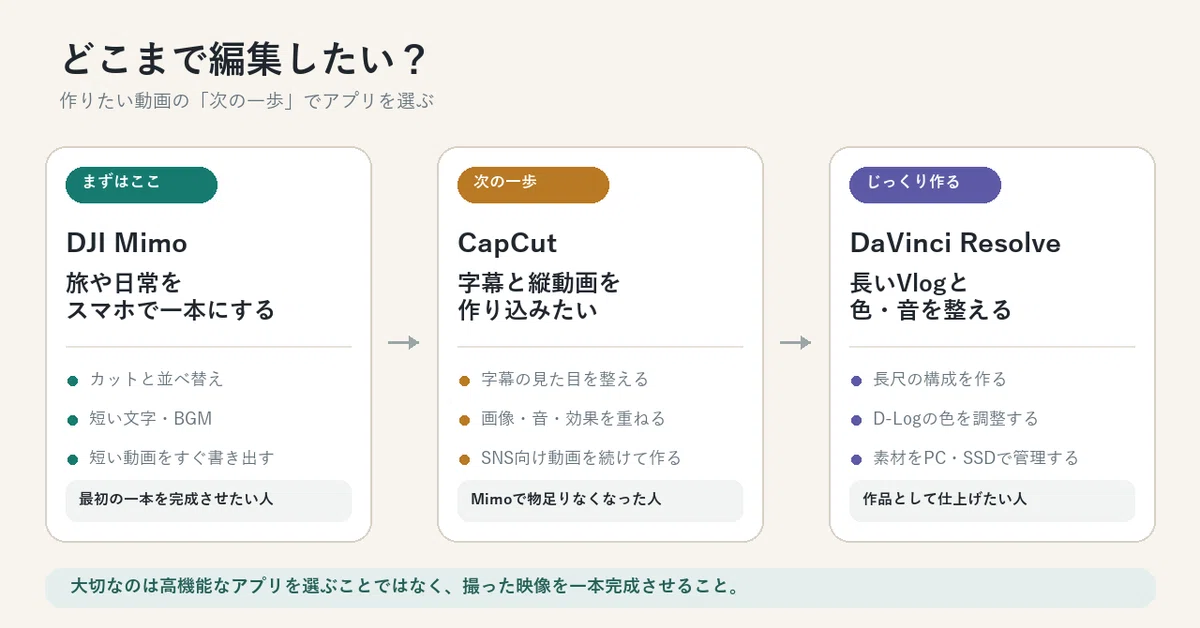Click orange bullet beside 字幕の見た目を整える
The width and height of the screenshot is (1200, 628).
click(464, 381)
